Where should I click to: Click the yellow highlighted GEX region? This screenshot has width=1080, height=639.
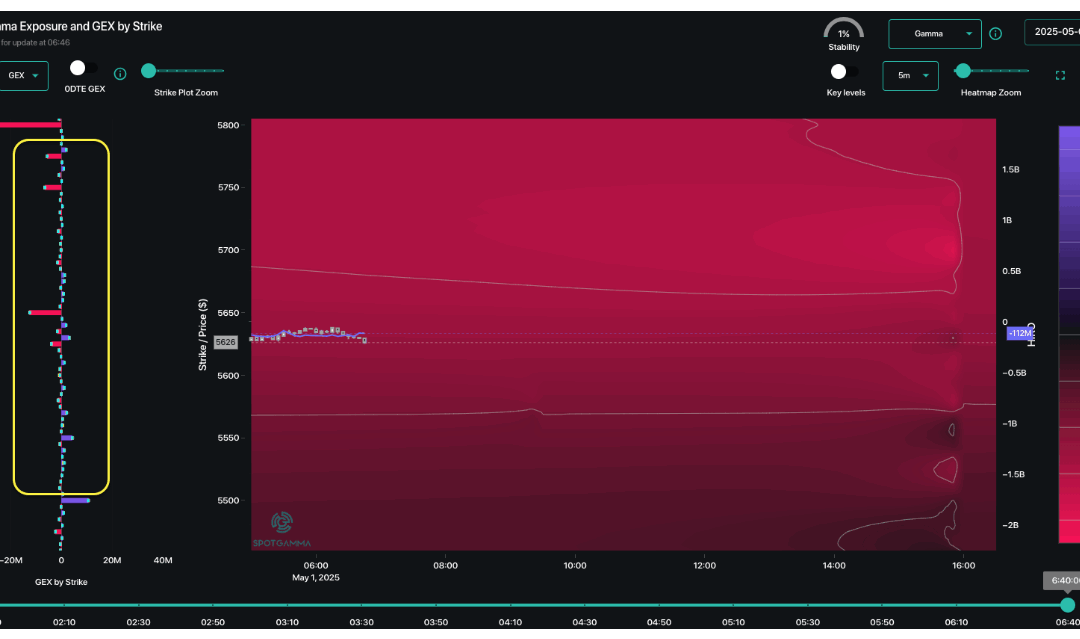pos(60,318)
